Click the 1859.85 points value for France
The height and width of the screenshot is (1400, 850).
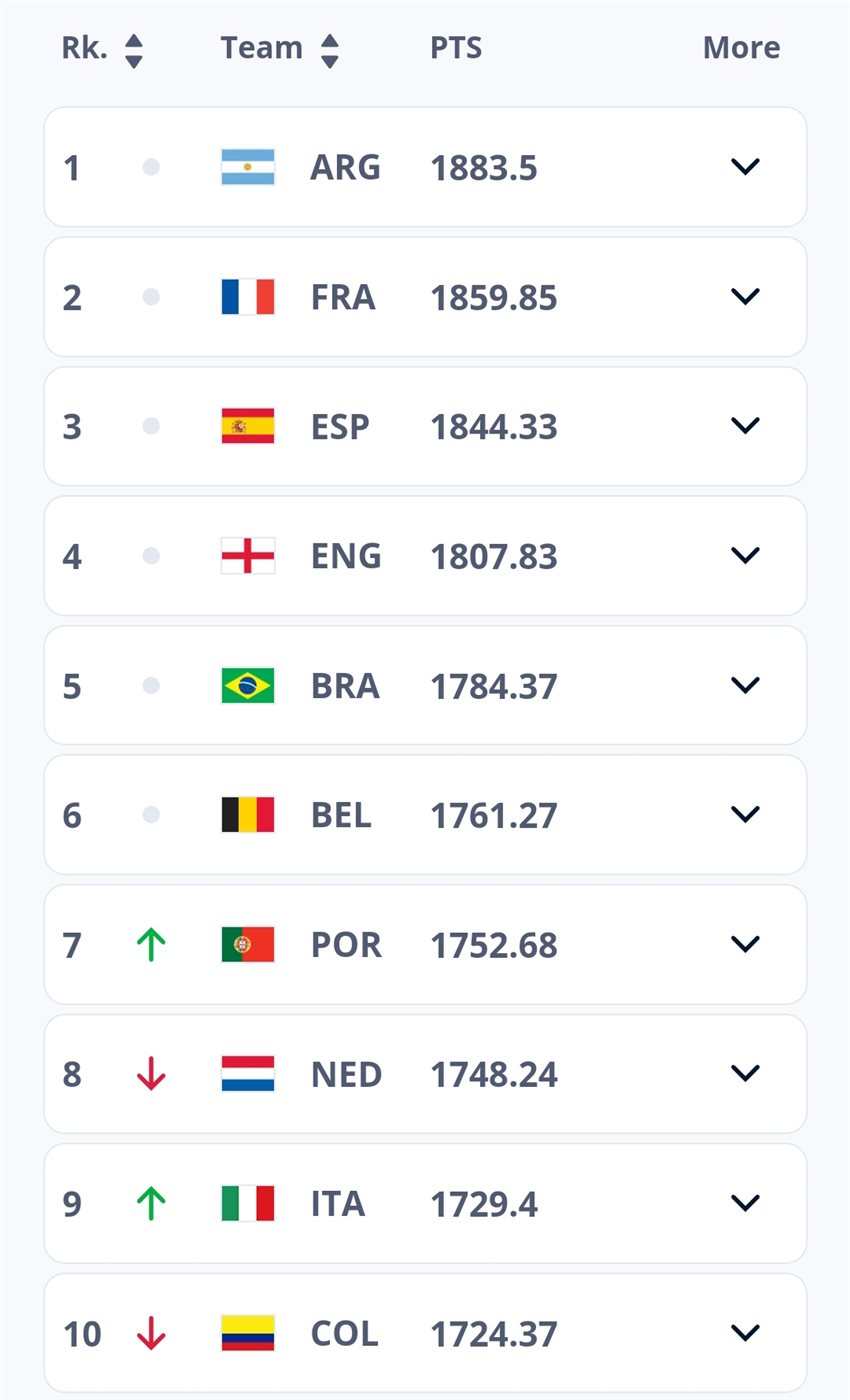tap(493, 297)
